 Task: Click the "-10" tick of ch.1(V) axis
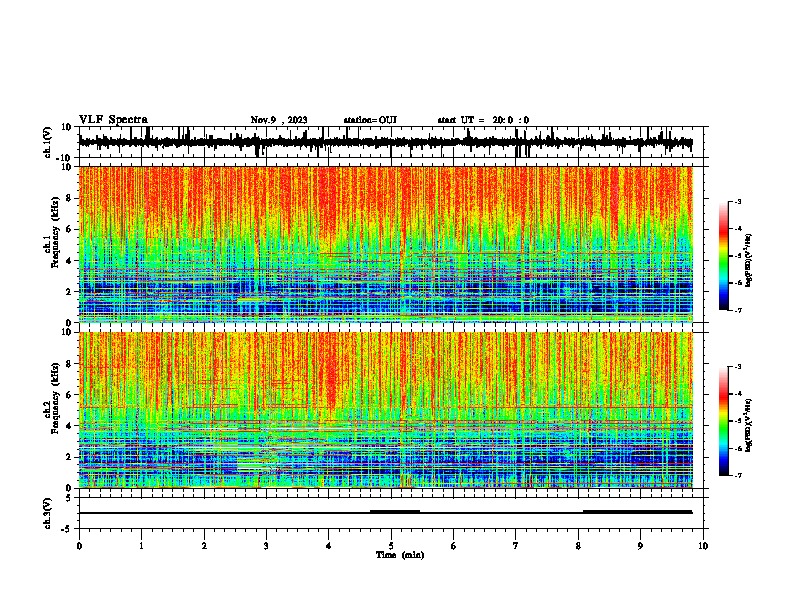pos(65,158)
